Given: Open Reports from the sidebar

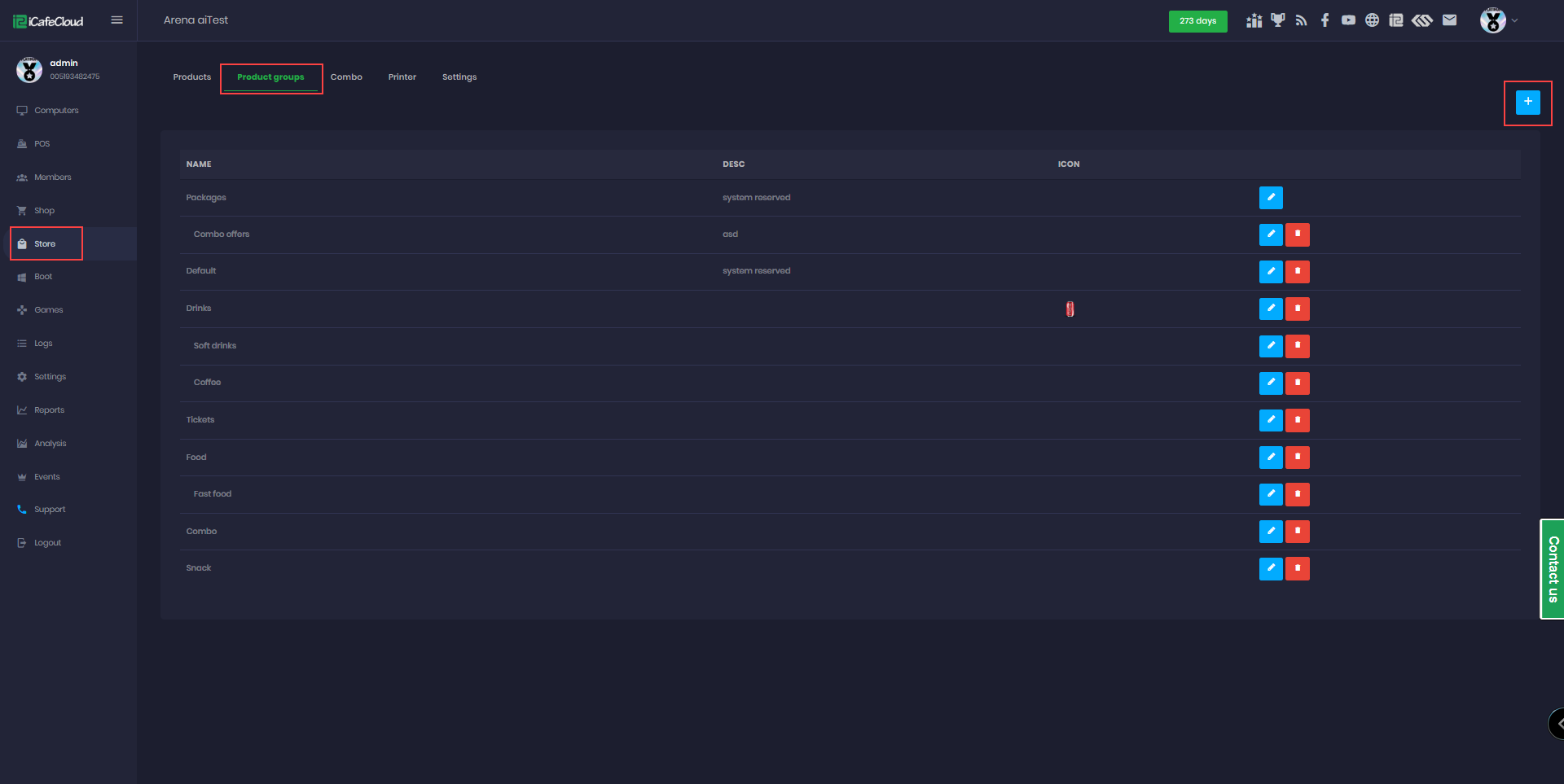Looking at the screenshot, I should tap(49, 410).
